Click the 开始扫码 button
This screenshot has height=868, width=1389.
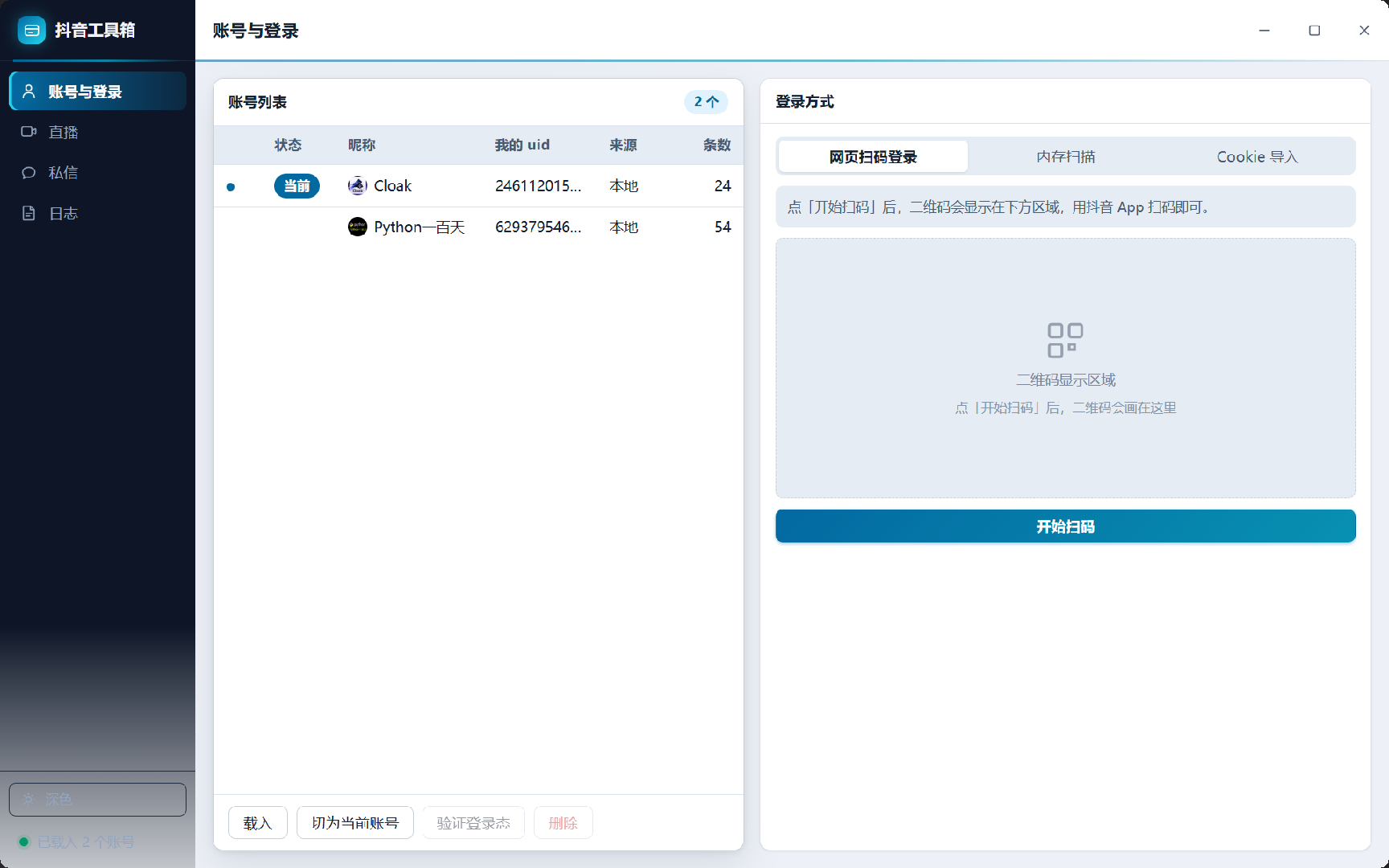tap(1065, 526)
